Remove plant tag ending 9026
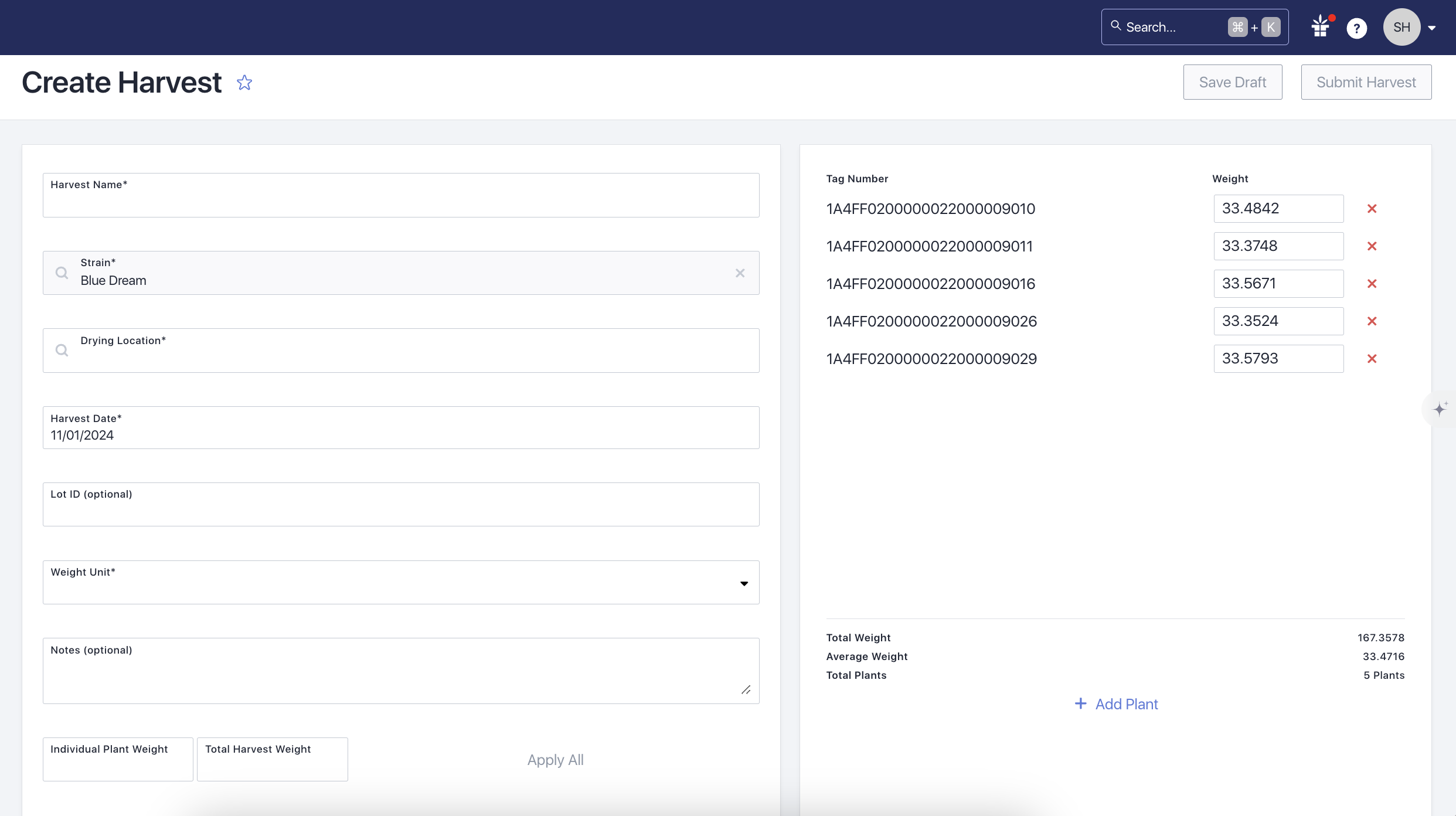 pos(1372,321)
